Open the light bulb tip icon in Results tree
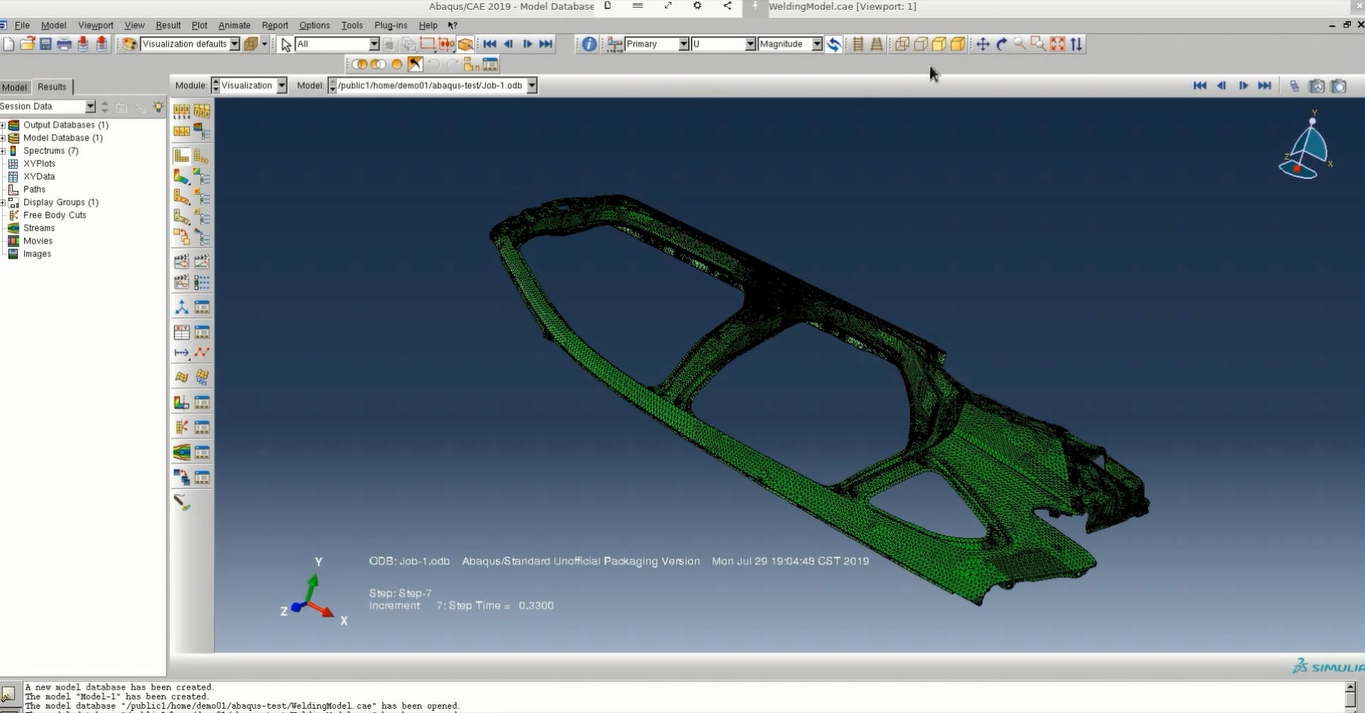 click(x=158, y=106)
